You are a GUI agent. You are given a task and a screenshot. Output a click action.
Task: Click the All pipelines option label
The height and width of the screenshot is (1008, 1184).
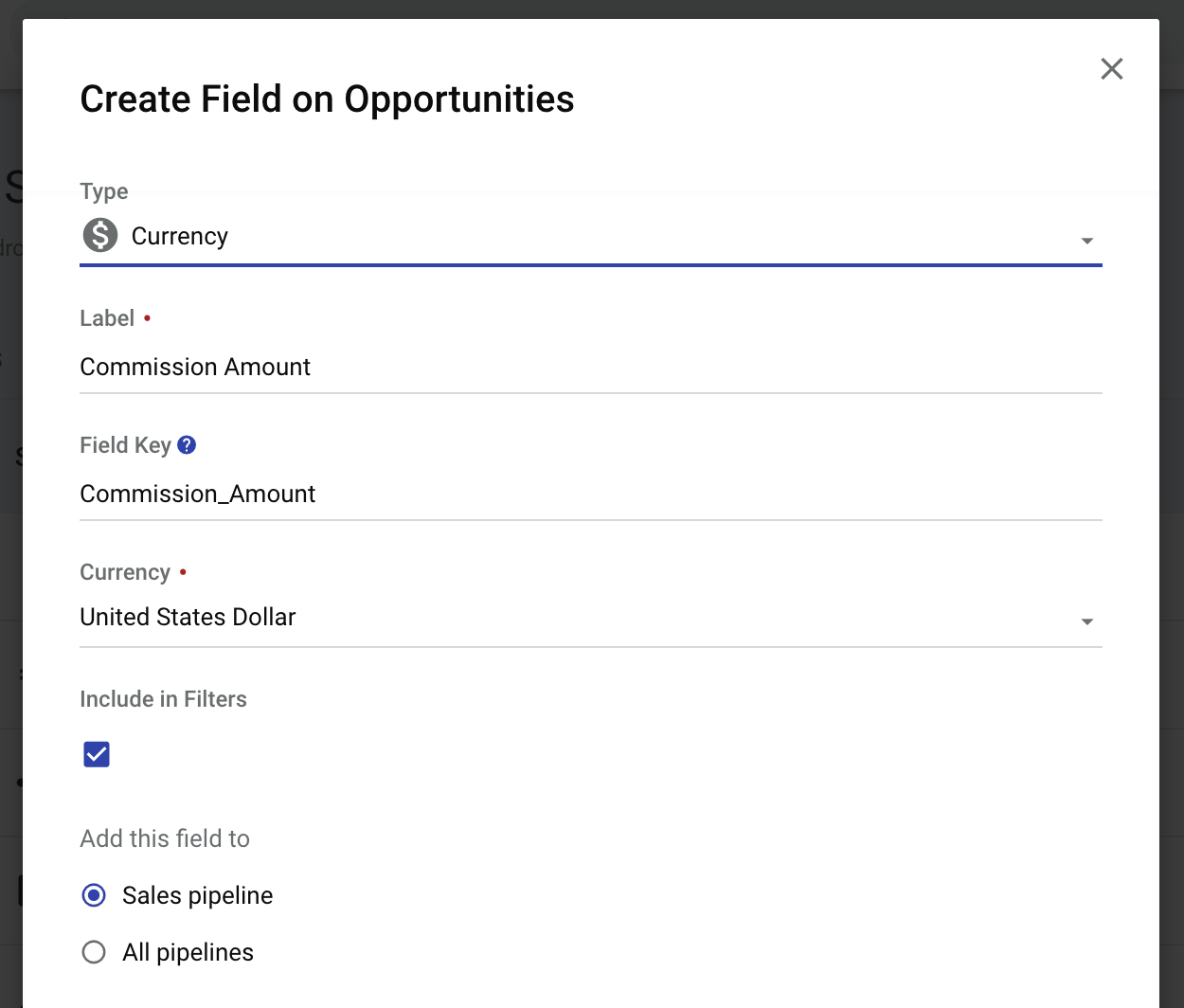click(188, 952)
